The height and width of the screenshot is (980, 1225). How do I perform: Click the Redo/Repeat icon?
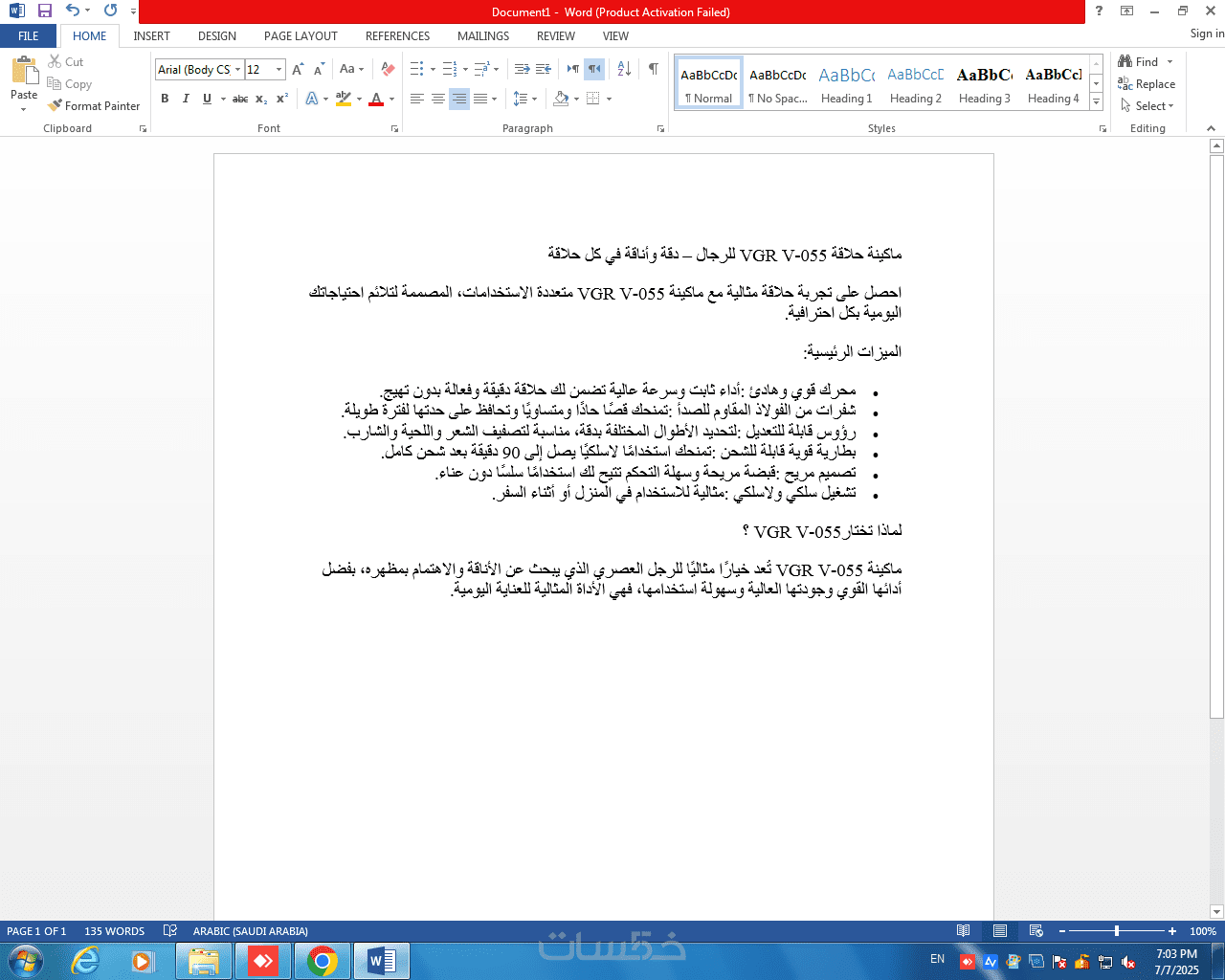coord(110,11)
